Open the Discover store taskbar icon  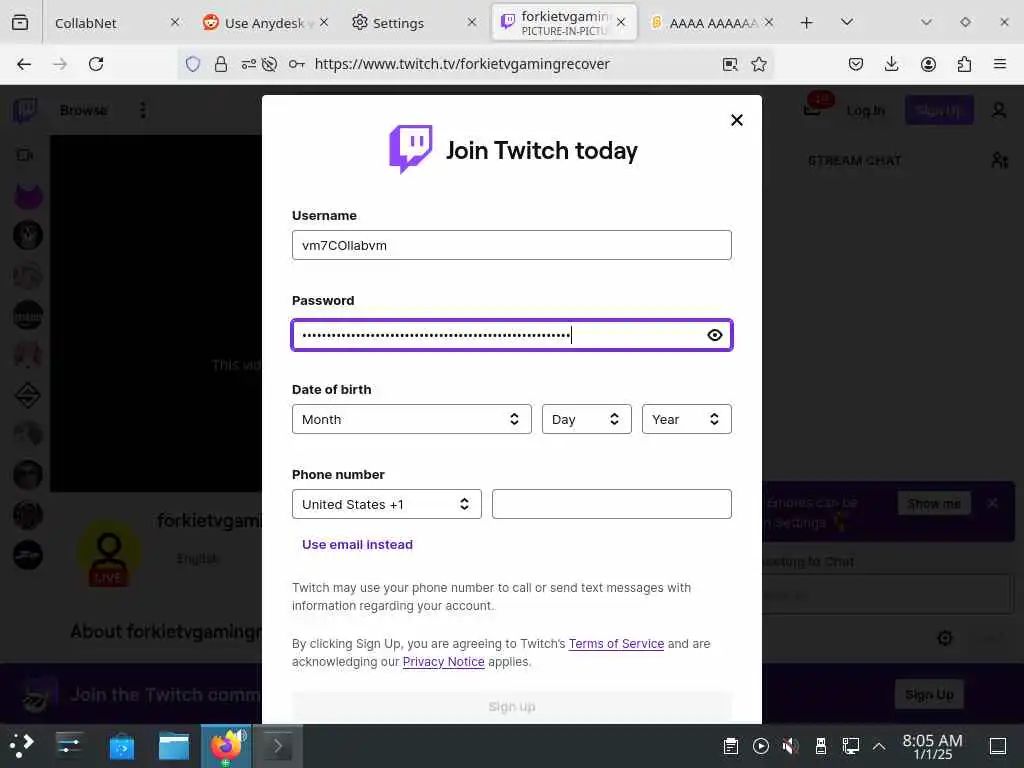(121, 745)
